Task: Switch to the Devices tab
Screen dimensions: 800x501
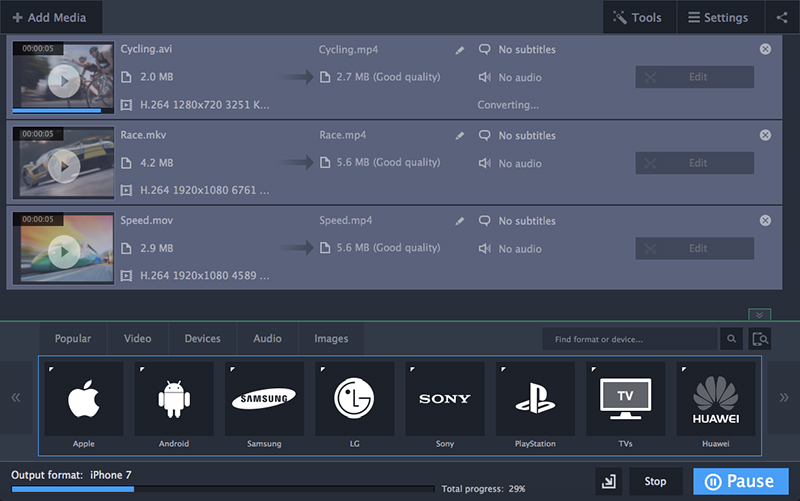Action: click(203, 338)
